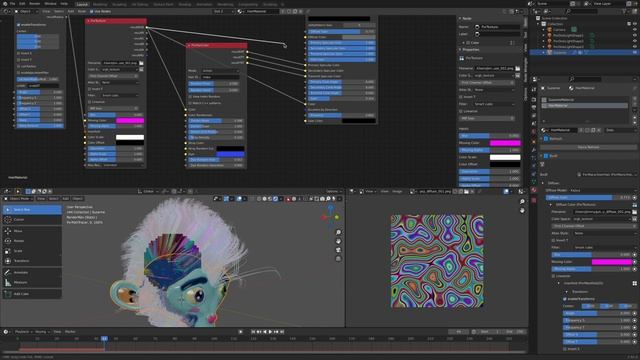Click white Color Scale swatch in Node sidebar
Image resolution: width=640 pixels, height=360 pixels.
505,157
